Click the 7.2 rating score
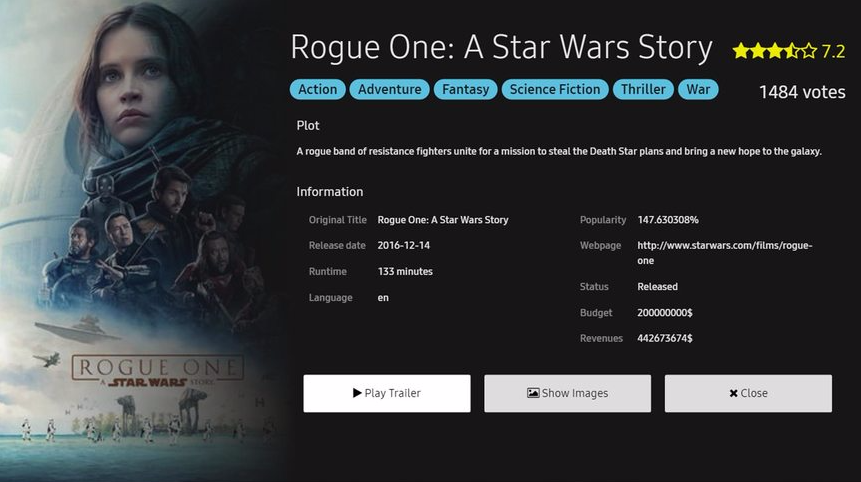Viewport: 861px width, 482px height. 833,51
